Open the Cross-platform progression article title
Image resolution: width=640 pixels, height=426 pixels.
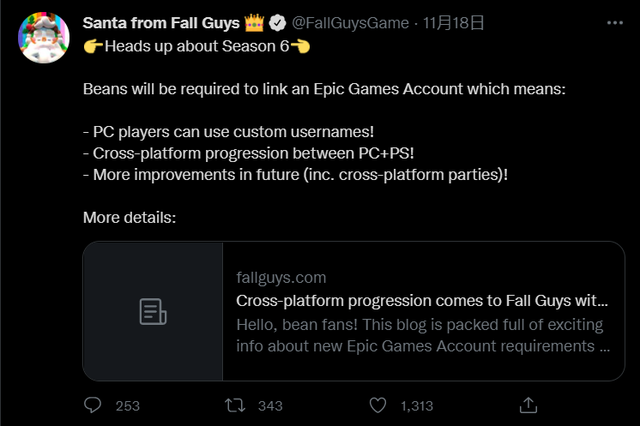pos(422,301)
